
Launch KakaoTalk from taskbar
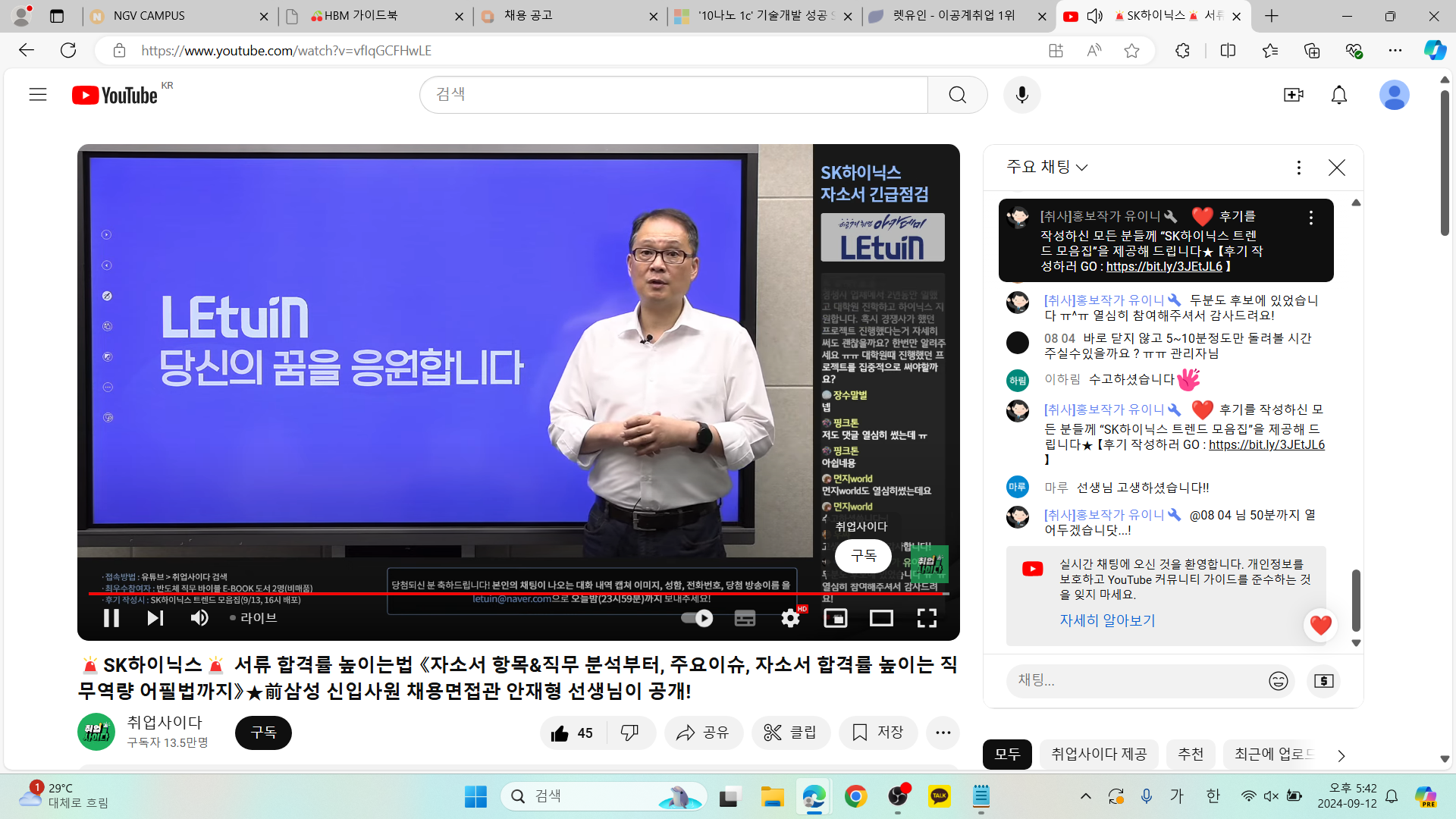(939, 796)
